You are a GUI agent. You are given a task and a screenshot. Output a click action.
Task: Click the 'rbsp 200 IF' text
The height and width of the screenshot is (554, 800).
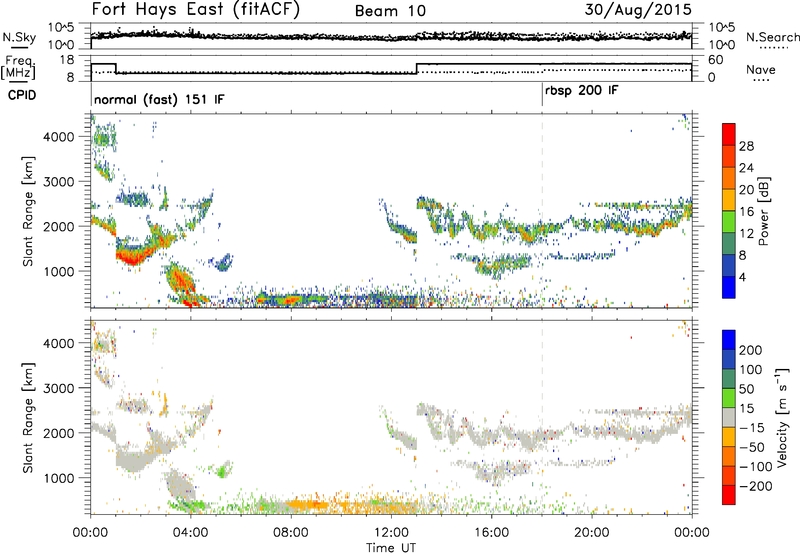click(x=582, y=91)
